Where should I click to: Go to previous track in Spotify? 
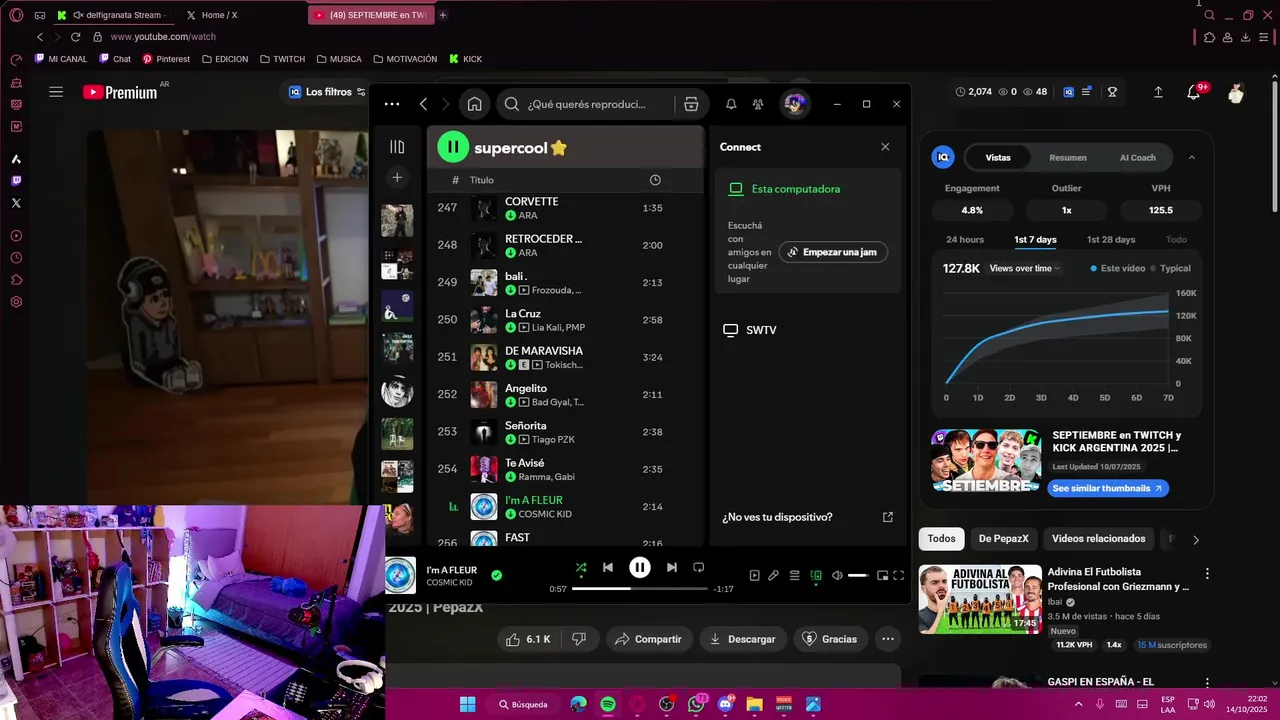(x=607, y=567)
